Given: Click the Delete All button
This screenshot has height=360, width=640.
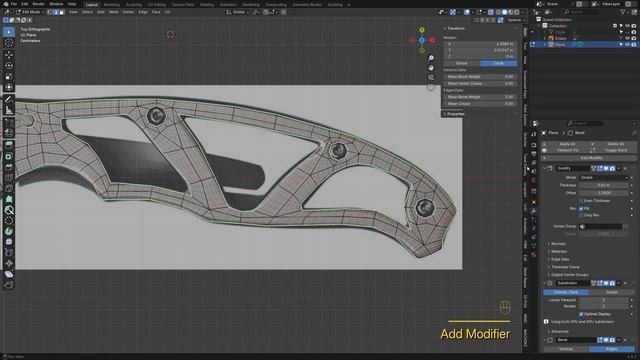Looking at the screenshot, I should pyautogui.click(x=616, y=144).
